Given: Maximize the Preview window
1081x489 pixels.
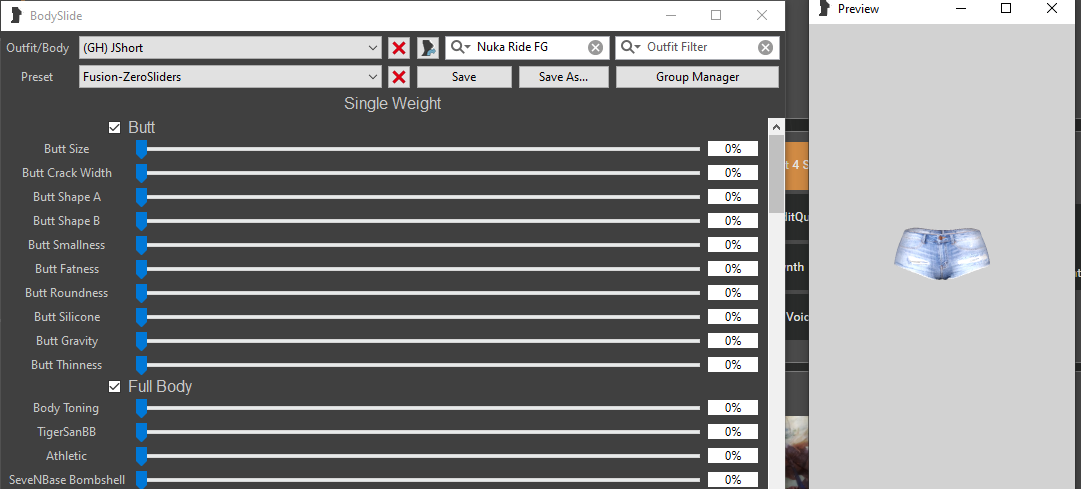Looking at the screenshot, I should (1006, 8).
